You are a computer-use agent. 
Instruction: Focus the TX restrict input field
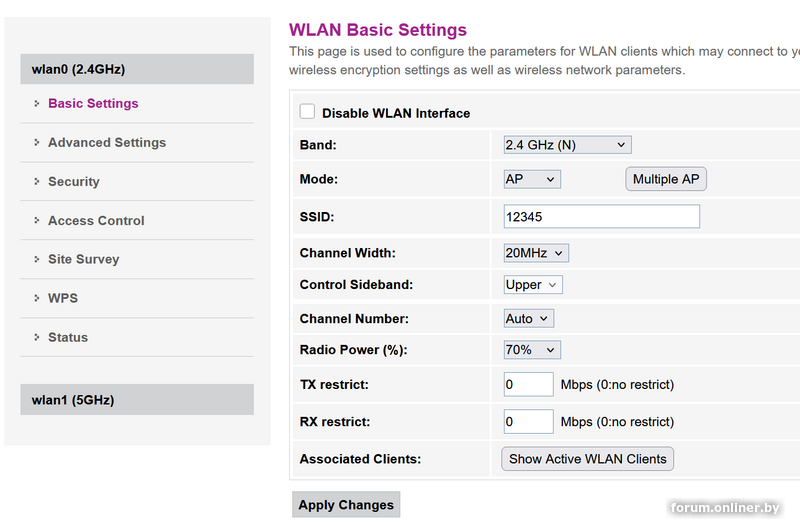click(x=528, y=384)
